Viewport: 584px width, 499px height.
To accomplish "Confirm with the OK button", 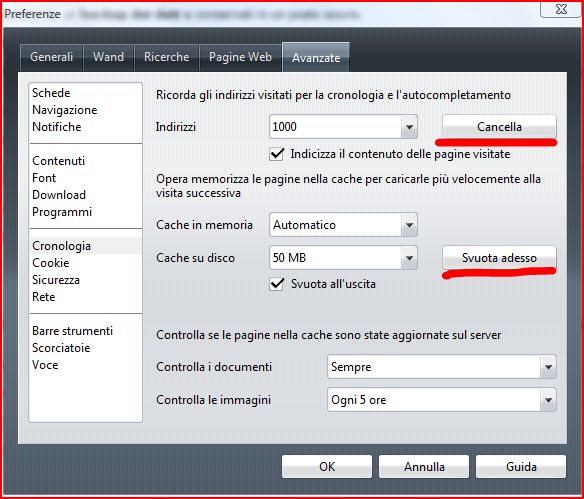I will coord(327,467).
